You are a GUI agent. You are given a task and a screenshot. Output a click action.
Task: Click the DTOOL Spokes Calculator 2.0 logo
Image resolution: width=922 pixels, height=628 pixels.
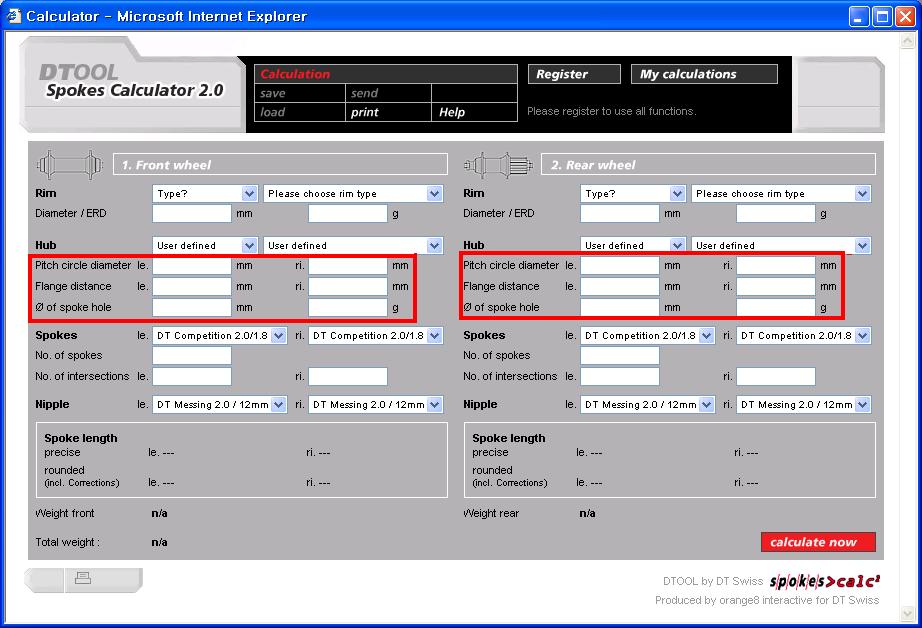click(x=134, y=82)
